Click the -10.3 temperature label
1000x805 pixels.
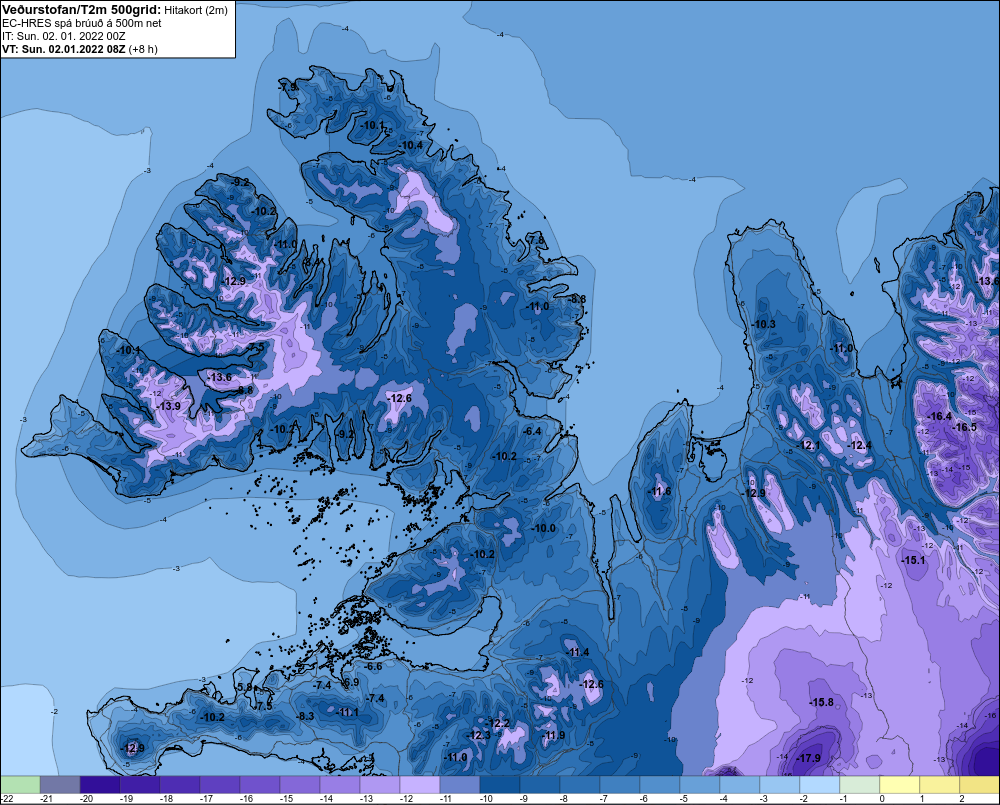tap(763, 324)
